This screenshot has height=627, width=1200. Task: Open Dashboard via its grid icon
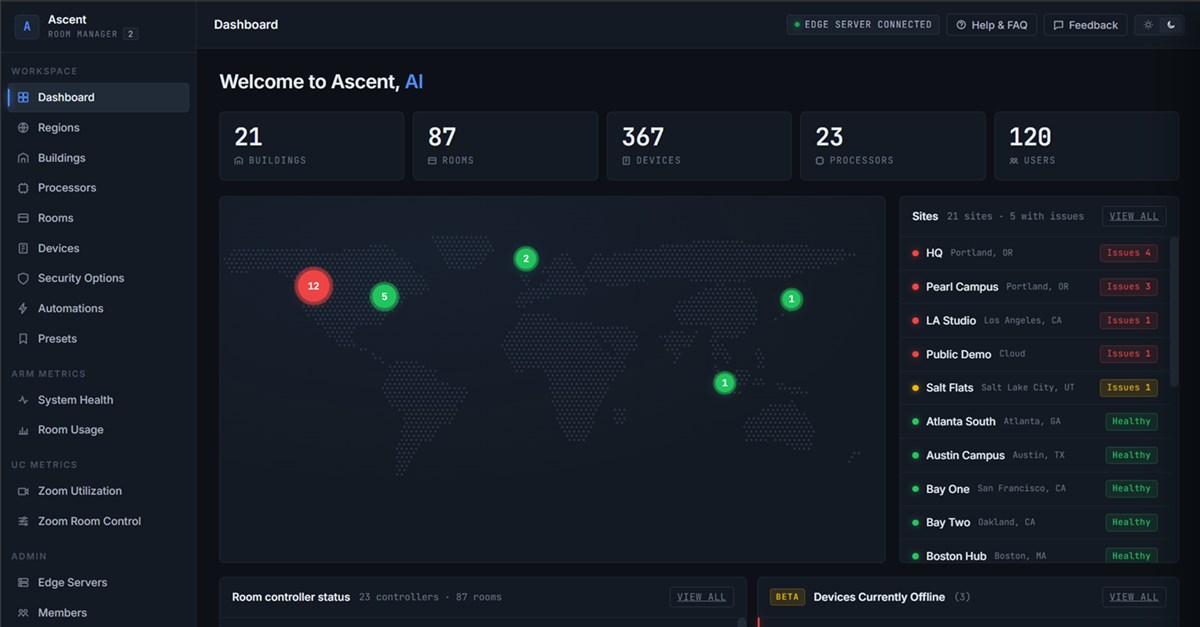point(24,97)
